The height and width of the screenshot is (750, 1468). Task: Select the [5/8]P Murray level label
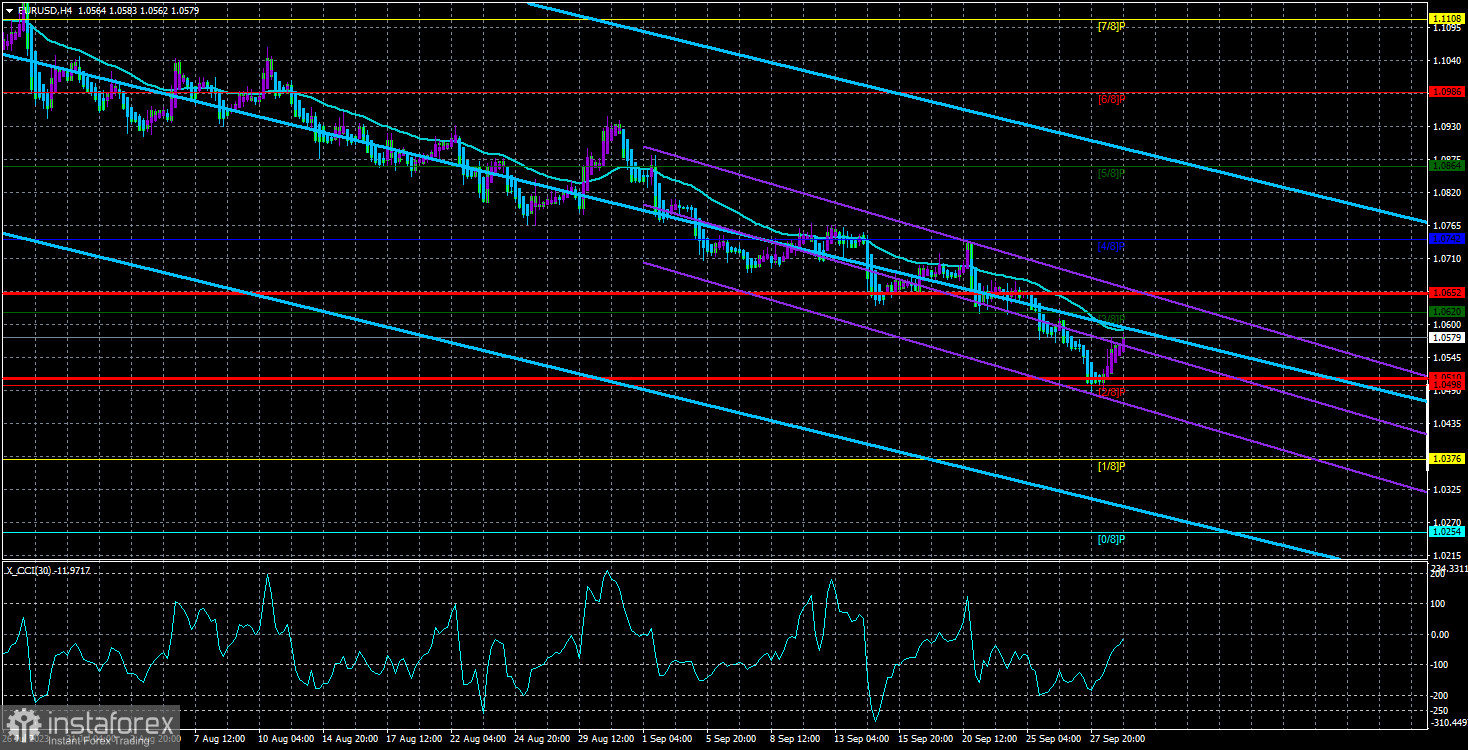(1111, 173)
